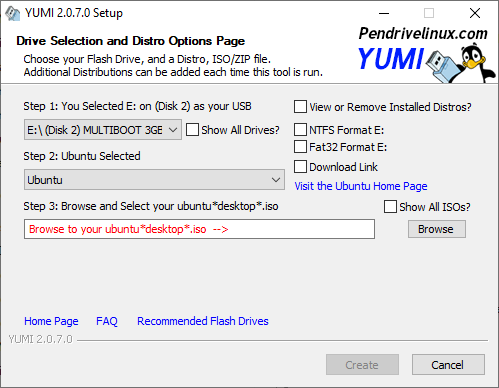
Task: Open Recommended Flash Drives link
Action: [203, 321]
